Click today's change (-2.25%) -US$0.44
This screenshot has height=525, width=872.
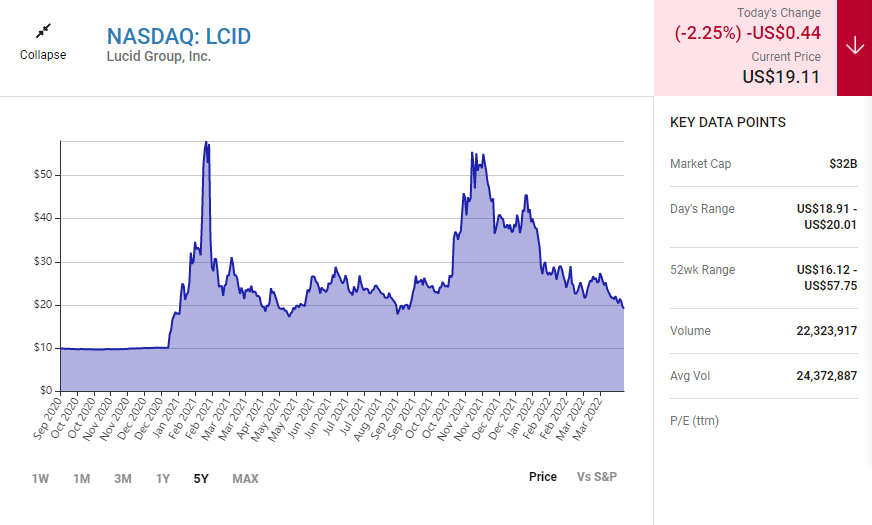pos(747,33)
